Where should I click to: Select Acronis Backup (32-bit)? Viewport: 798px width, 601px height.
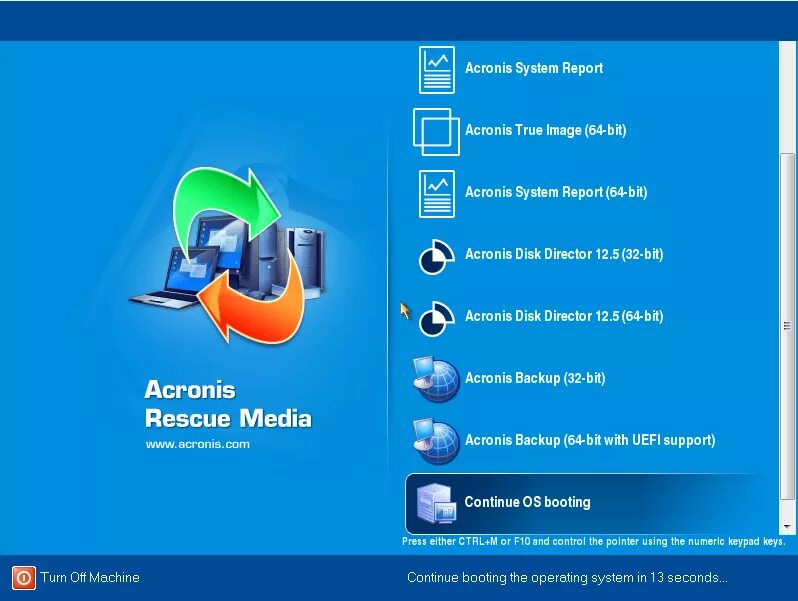point(535,378)
